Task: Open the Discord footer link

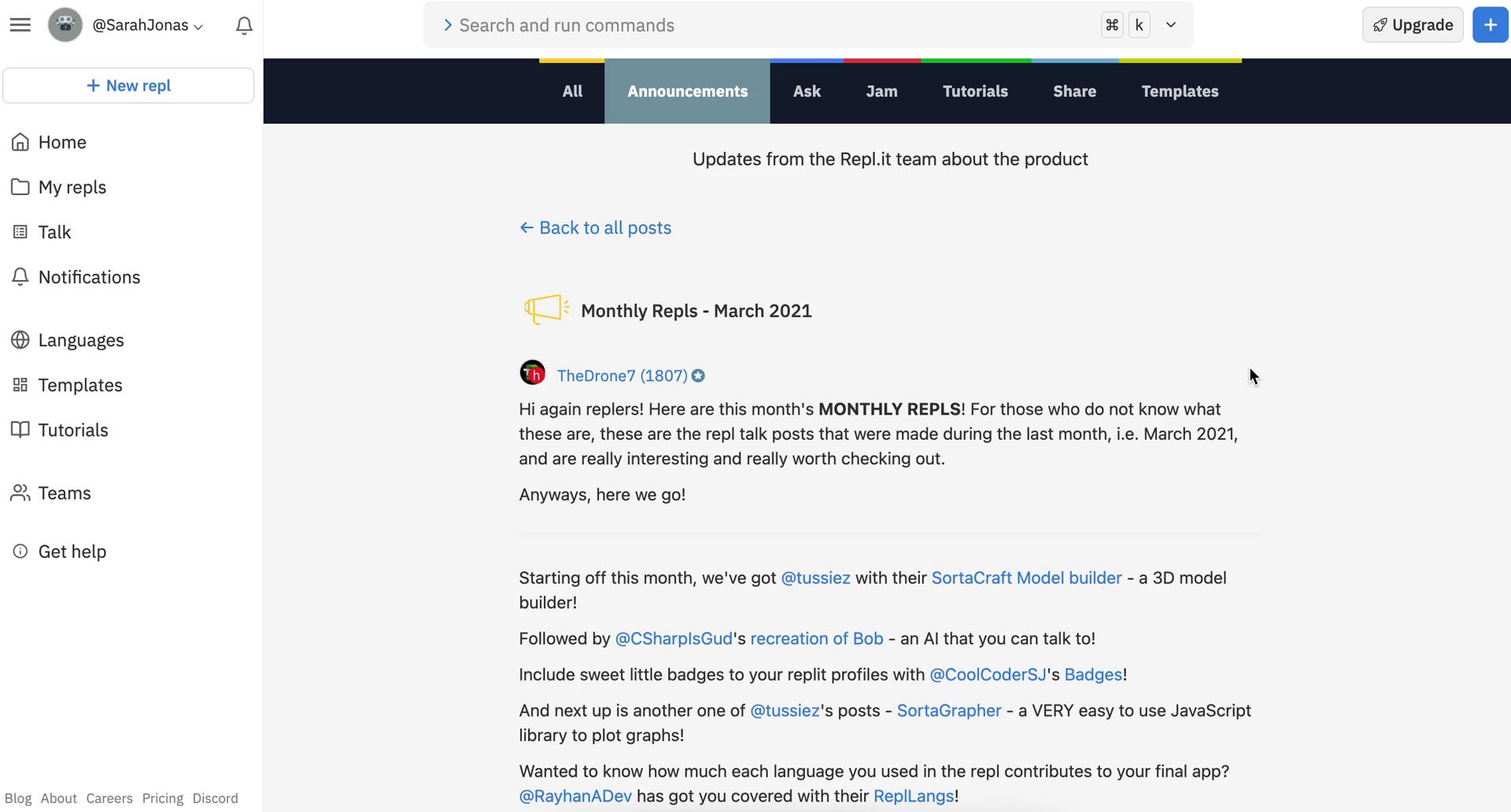Action: tap(215, 799)
